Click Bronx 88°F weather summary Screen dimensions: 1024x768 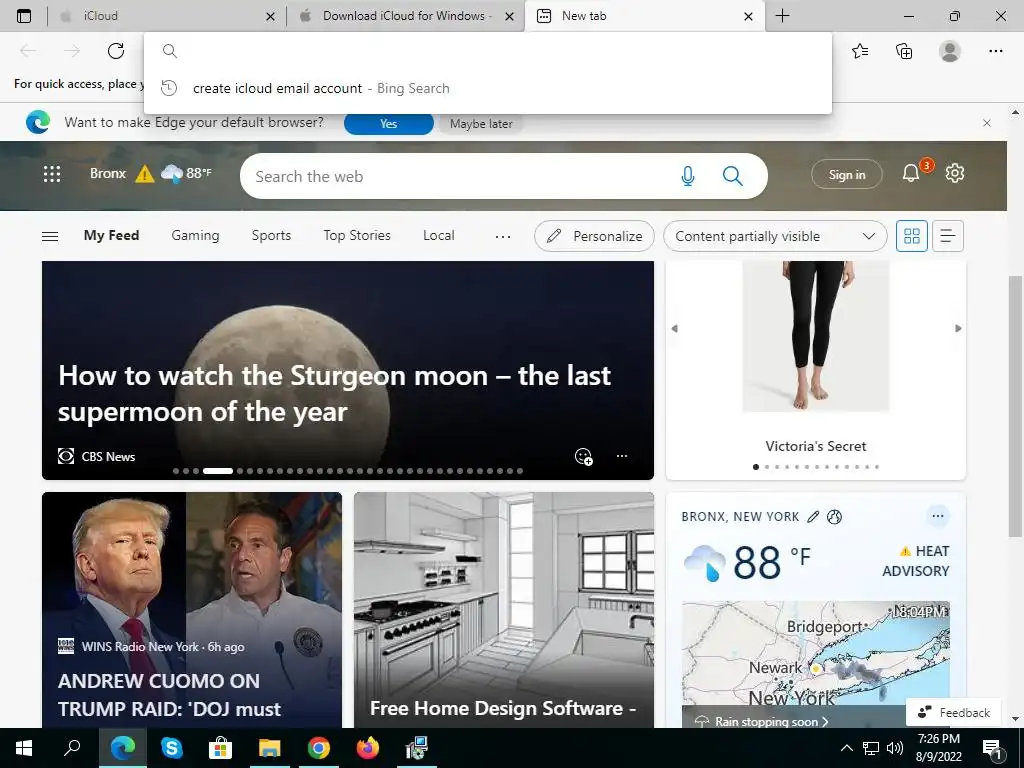(x=150, y=174)
